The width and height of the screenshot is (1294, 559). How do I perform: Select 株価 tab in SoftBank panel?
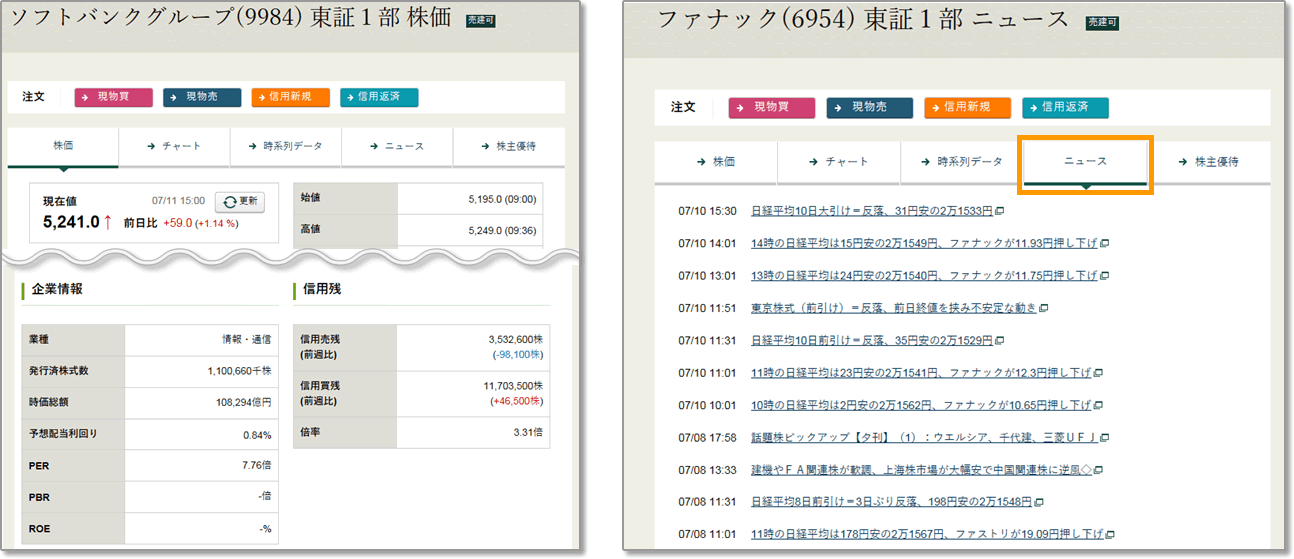[63, 146]
